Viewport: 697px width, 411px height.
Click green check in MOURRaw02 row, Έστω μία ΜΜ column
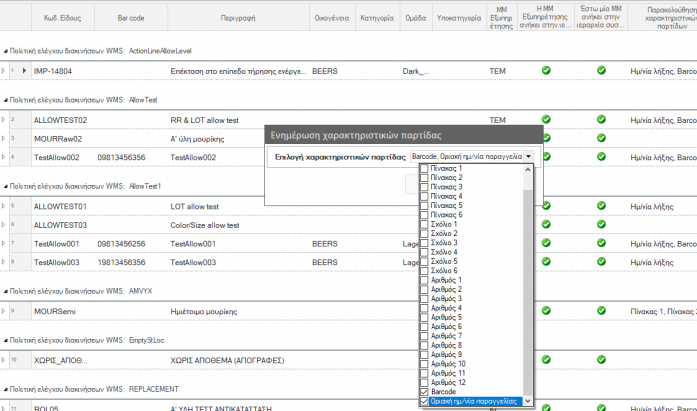coord(601,138)
